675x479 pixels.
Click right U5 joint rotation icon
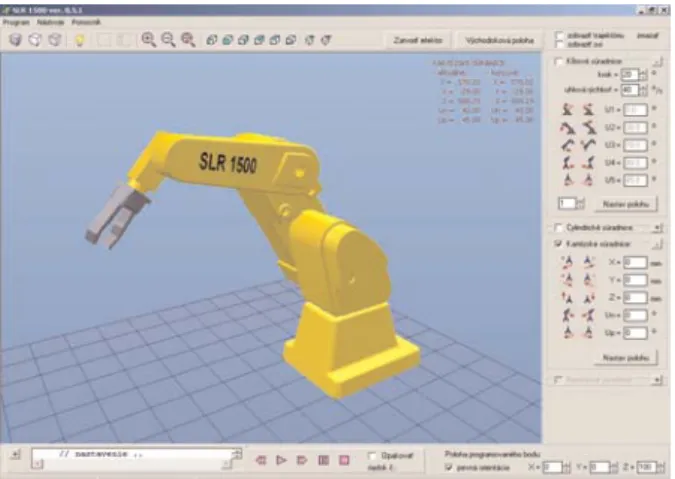[588, 179]
